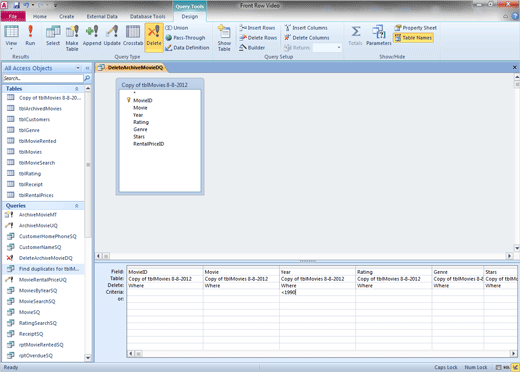Screen dimensions: 520x372
Task: Switch to the Home tab
Action: pyautogui.click(x=40, y=16)
